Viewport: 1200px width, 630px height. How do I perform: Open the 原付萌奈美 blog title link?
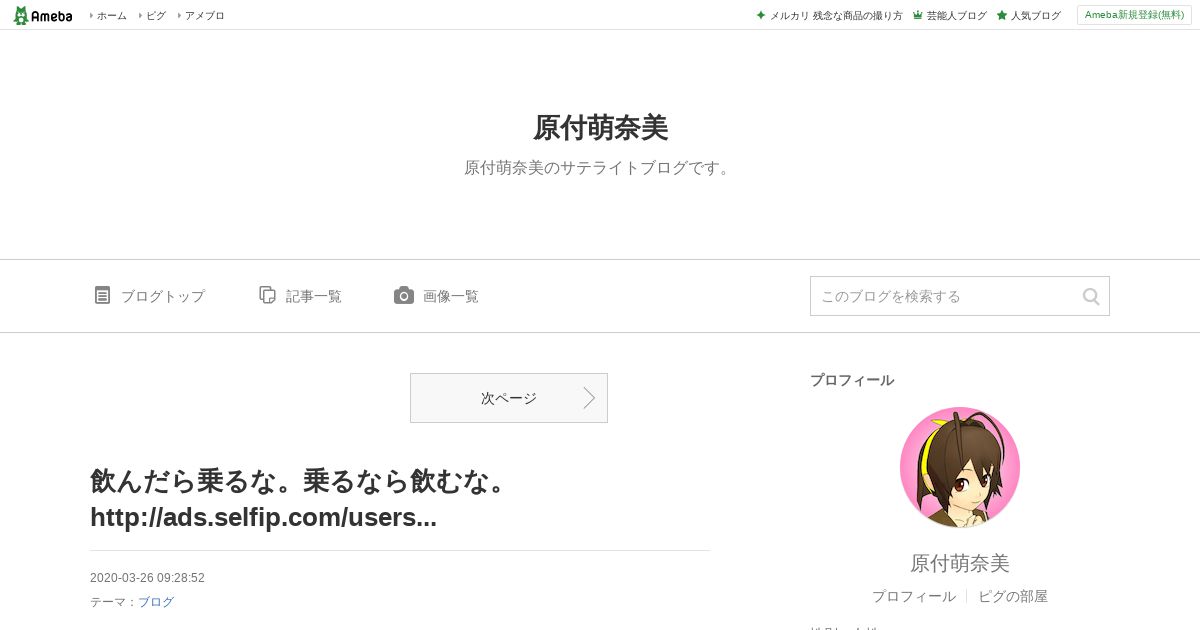pos(600,128)
